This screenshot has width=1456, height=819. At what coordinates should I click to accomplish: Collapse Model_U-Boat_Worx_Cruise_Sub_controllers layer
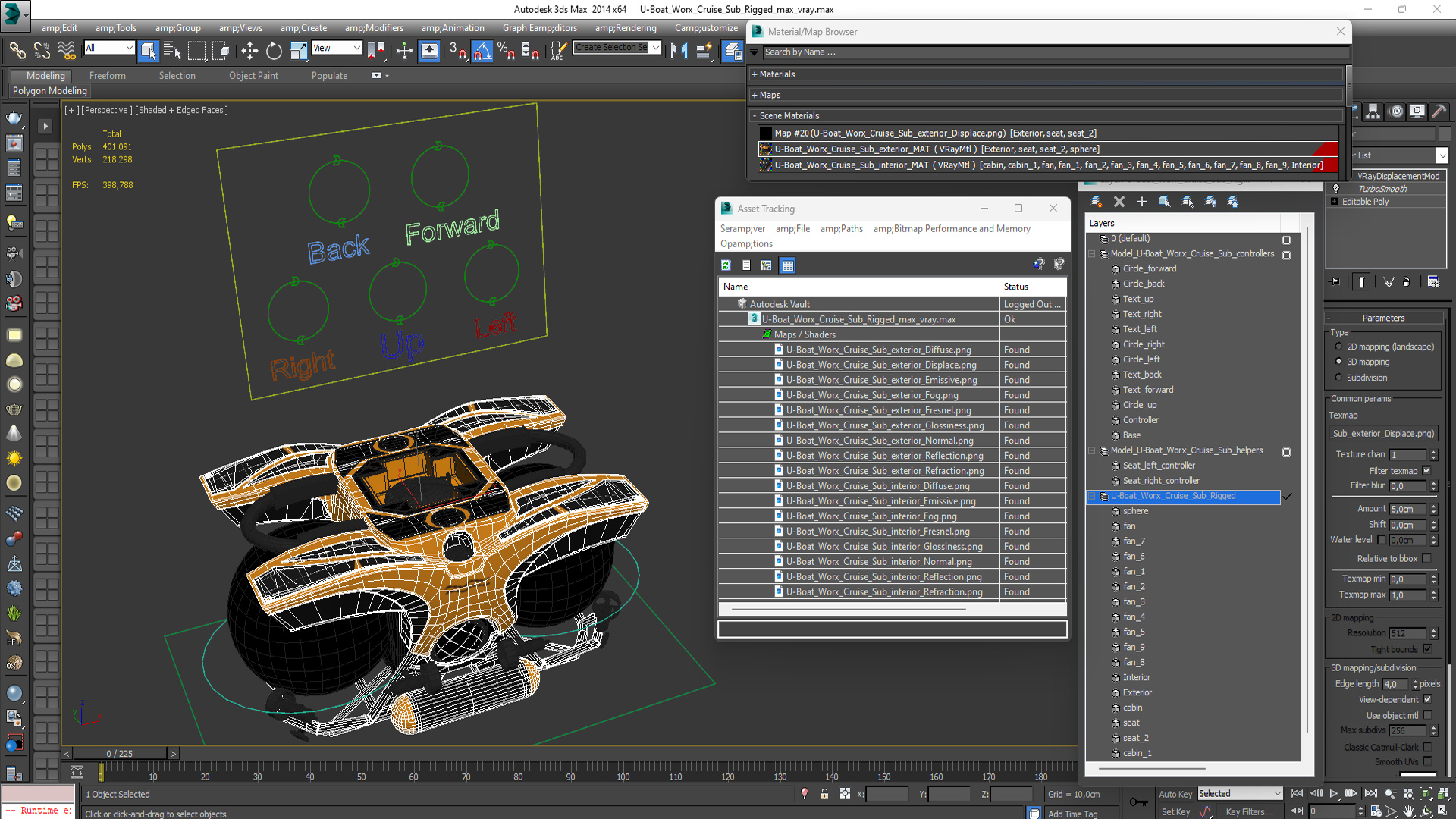[x=1092, y=254]
